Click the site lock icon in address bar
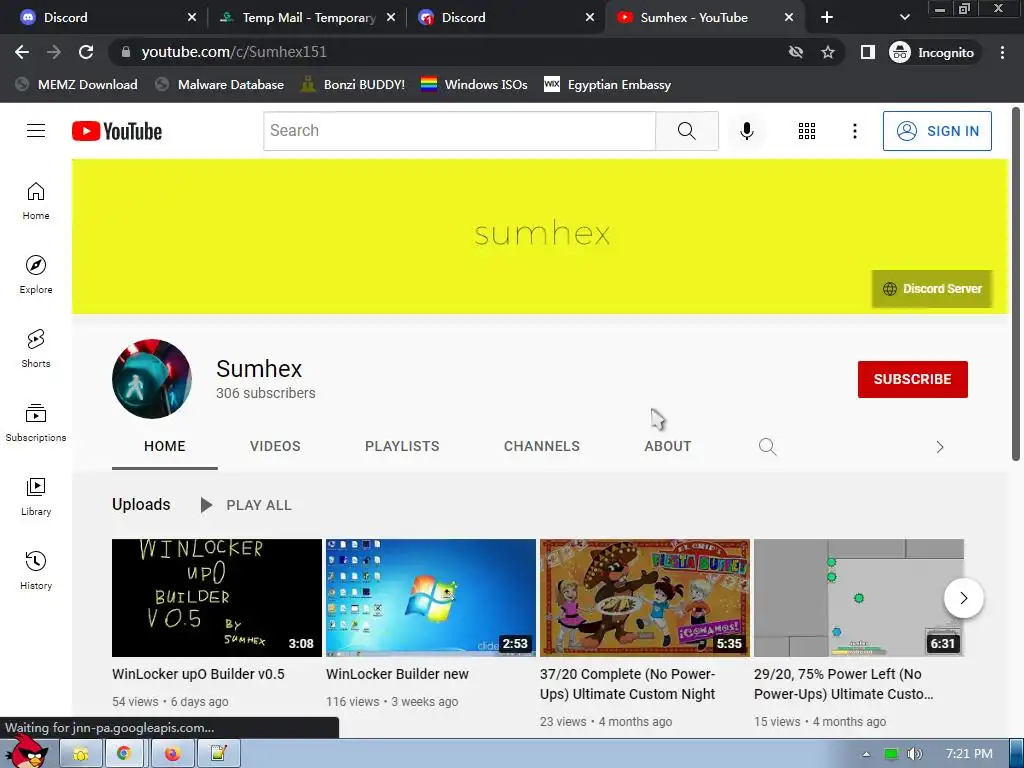The height and width of the screenshot is (768, 1024). click(x=126, y=52)
